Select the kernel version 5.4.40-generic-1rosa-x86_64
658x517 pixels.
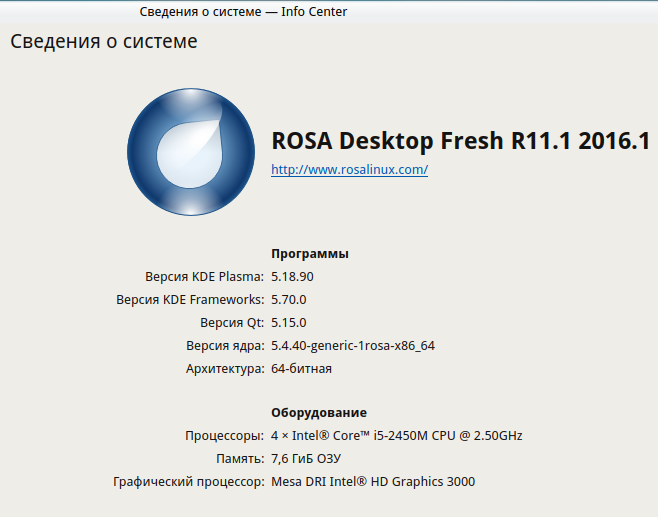coord(353,346)
